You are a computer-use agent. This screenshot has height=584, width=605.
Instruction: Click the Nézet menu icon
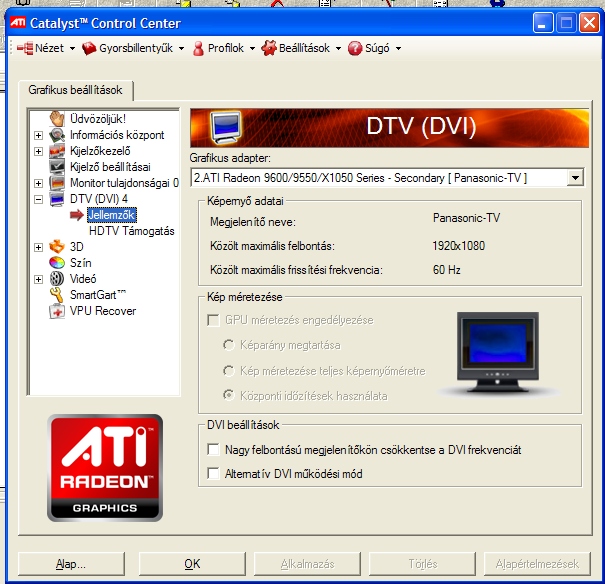(x=25, y=48)
